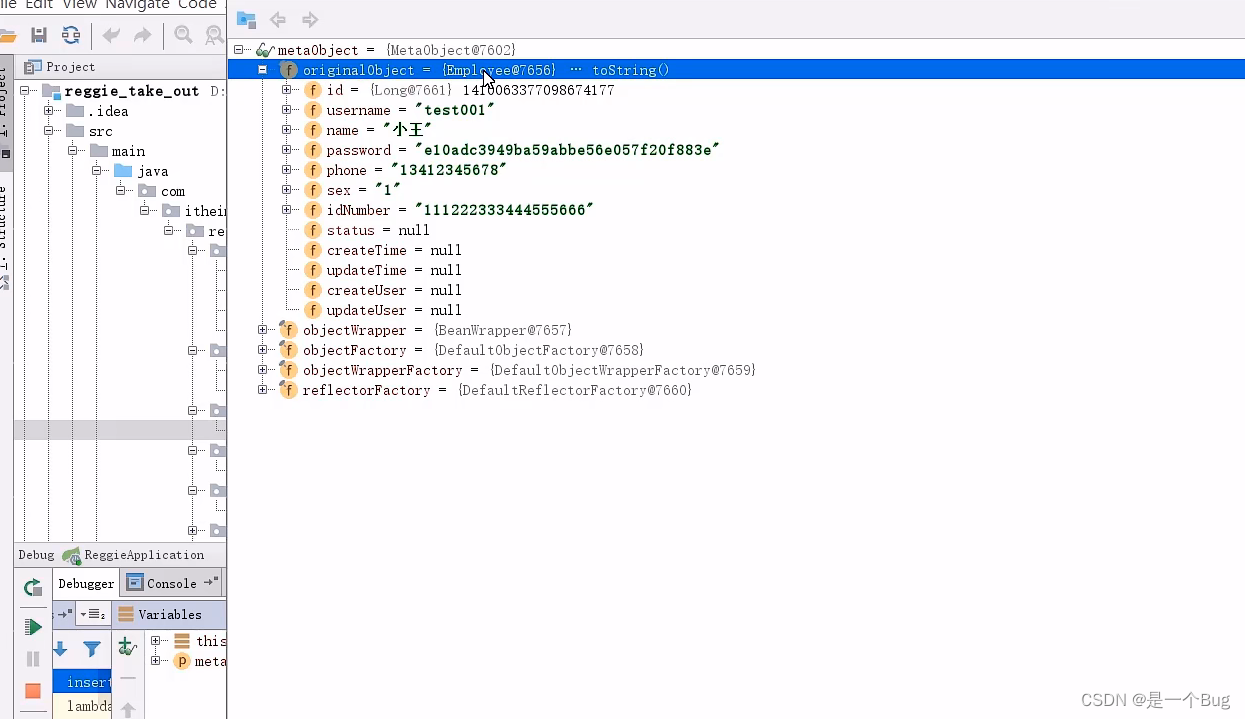Click the Console tab window icon
Viewport: 1245px width, 719px height.
click(135, 583)
